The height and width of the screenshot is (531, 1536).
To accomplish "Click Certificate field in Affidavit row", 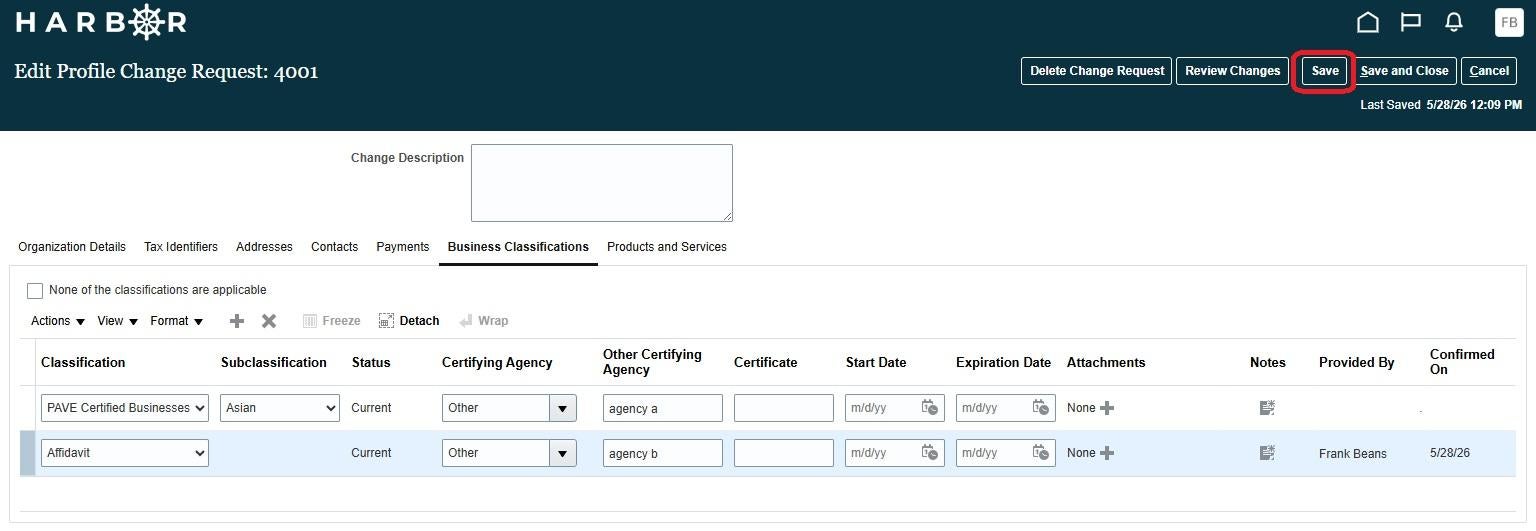I will pyautogui.click(x=784, y=453).
